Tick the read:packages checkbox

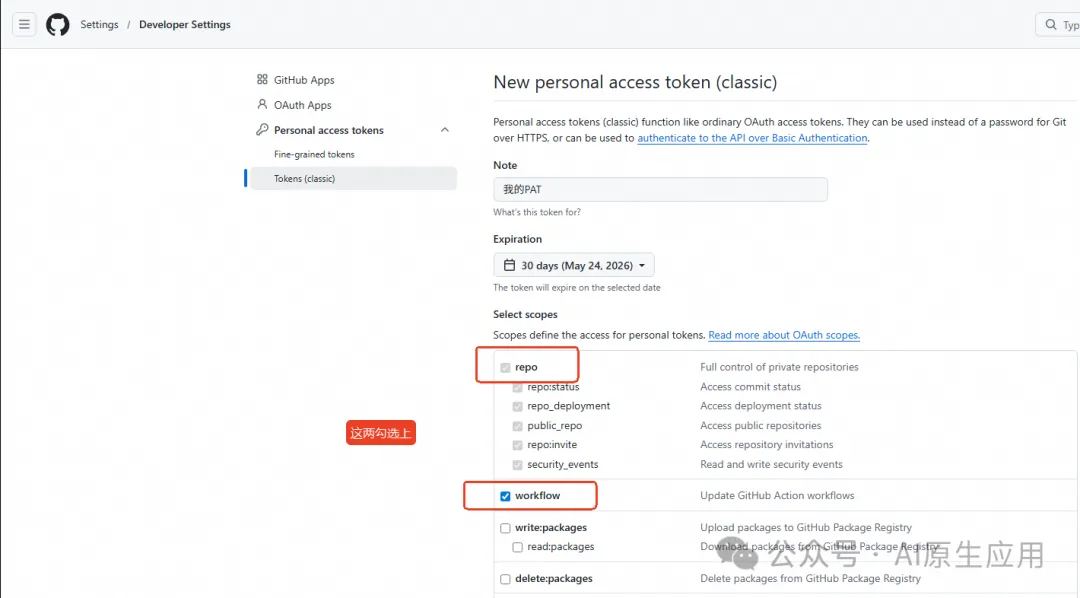coord(518,547)
